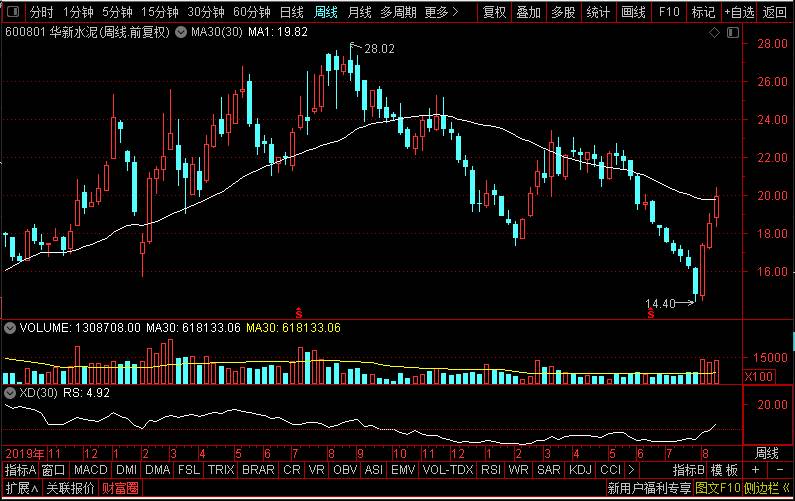Select the CCI indicator

tap(610, 470)
